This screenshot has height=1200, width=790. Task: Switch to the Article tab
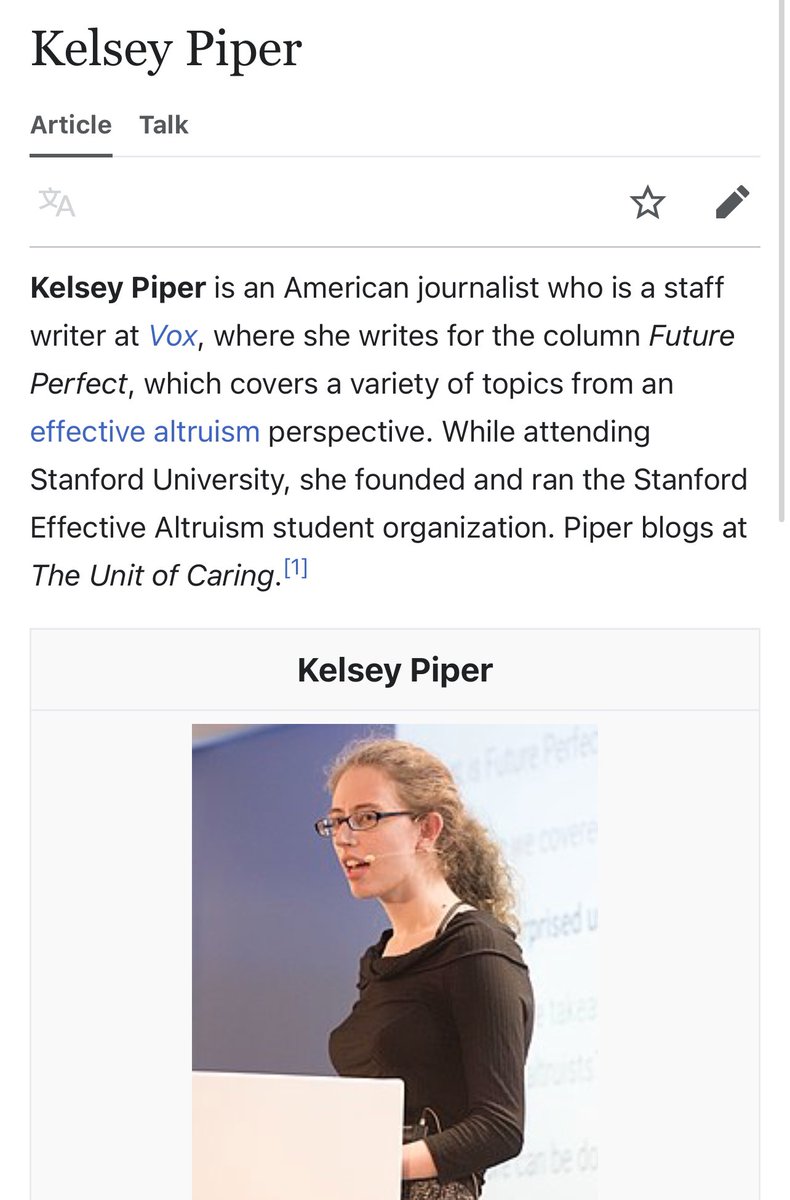[x=71, y=125]
